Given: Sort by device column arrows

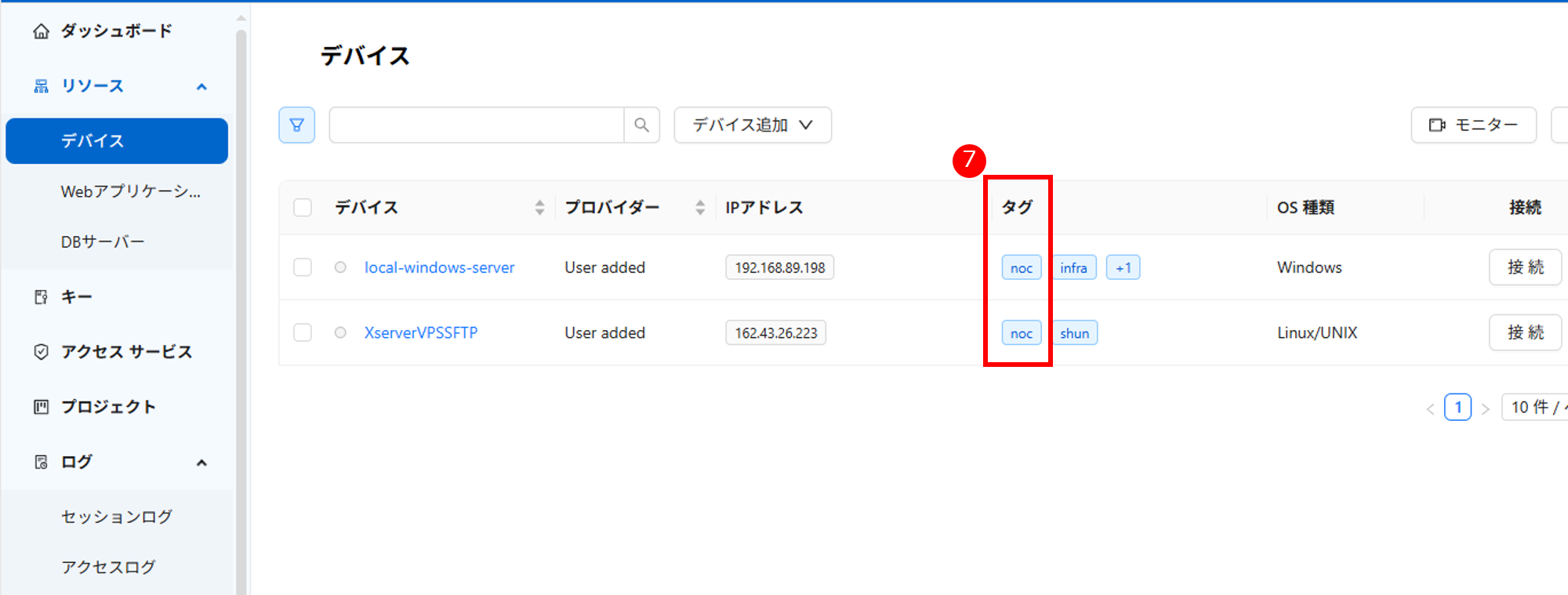Looking at the screenshot, I should (x=539, y=208).
